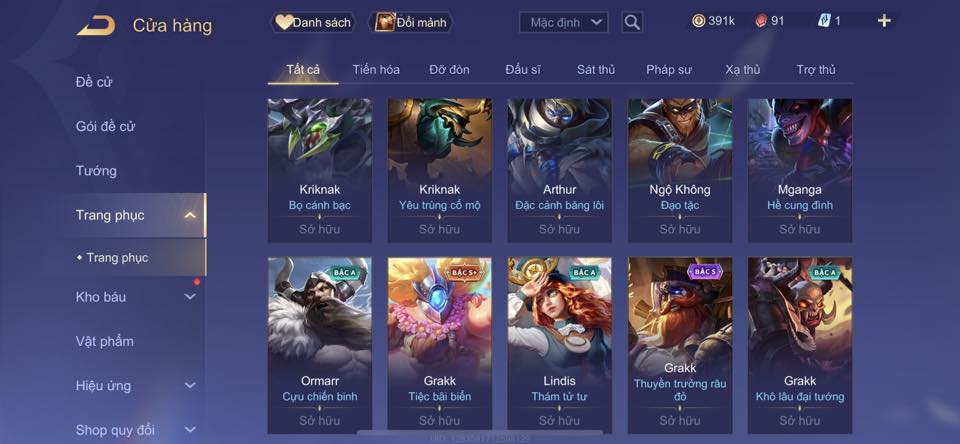Open Tướng in the sidebar

pos(96,171)
